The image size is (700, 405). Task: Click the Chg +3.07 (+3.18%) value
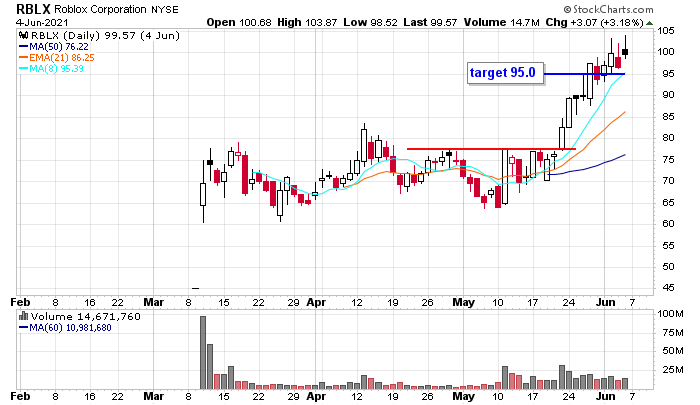coord(595,22)
